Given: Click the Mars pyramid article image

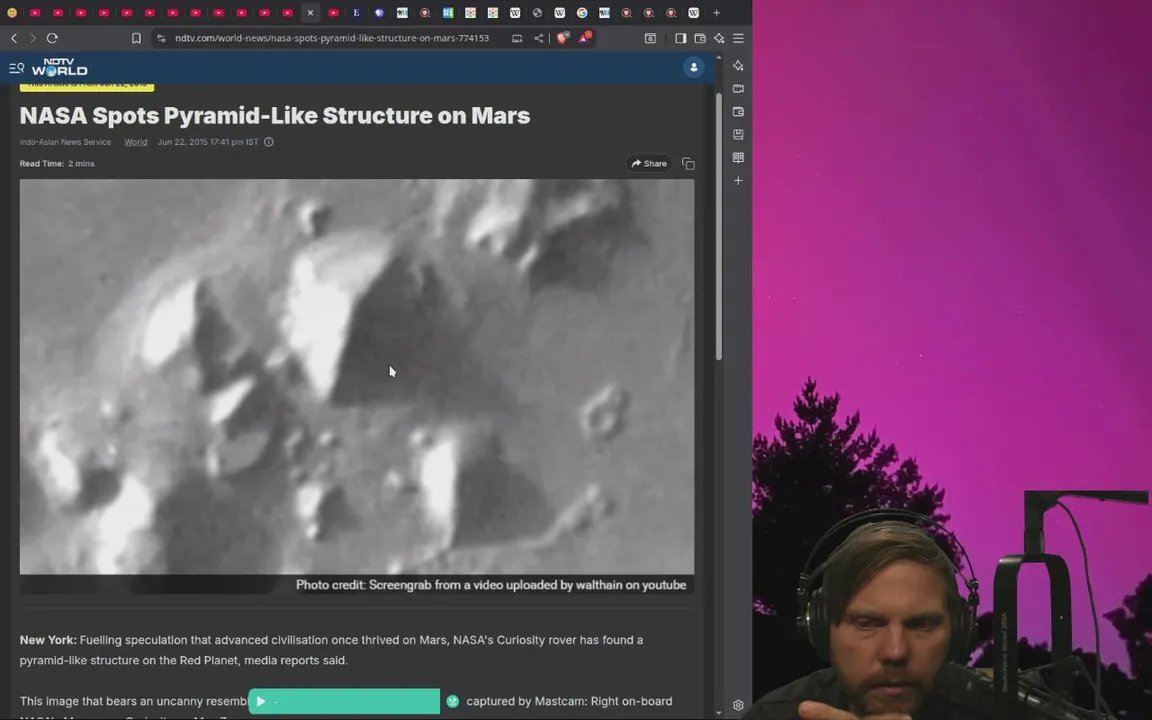Looking at the screenshot, I should click(357, 376).
